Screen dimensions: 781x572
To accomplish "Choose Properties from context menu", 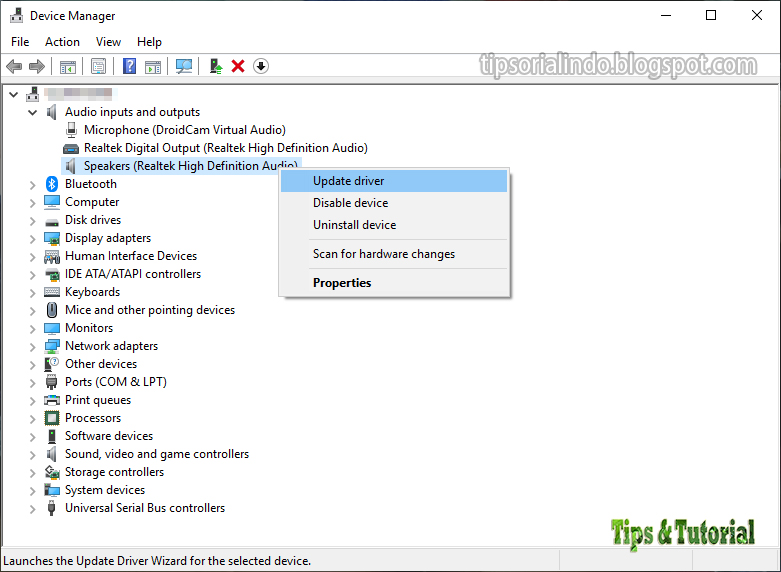I will [394, 283].
